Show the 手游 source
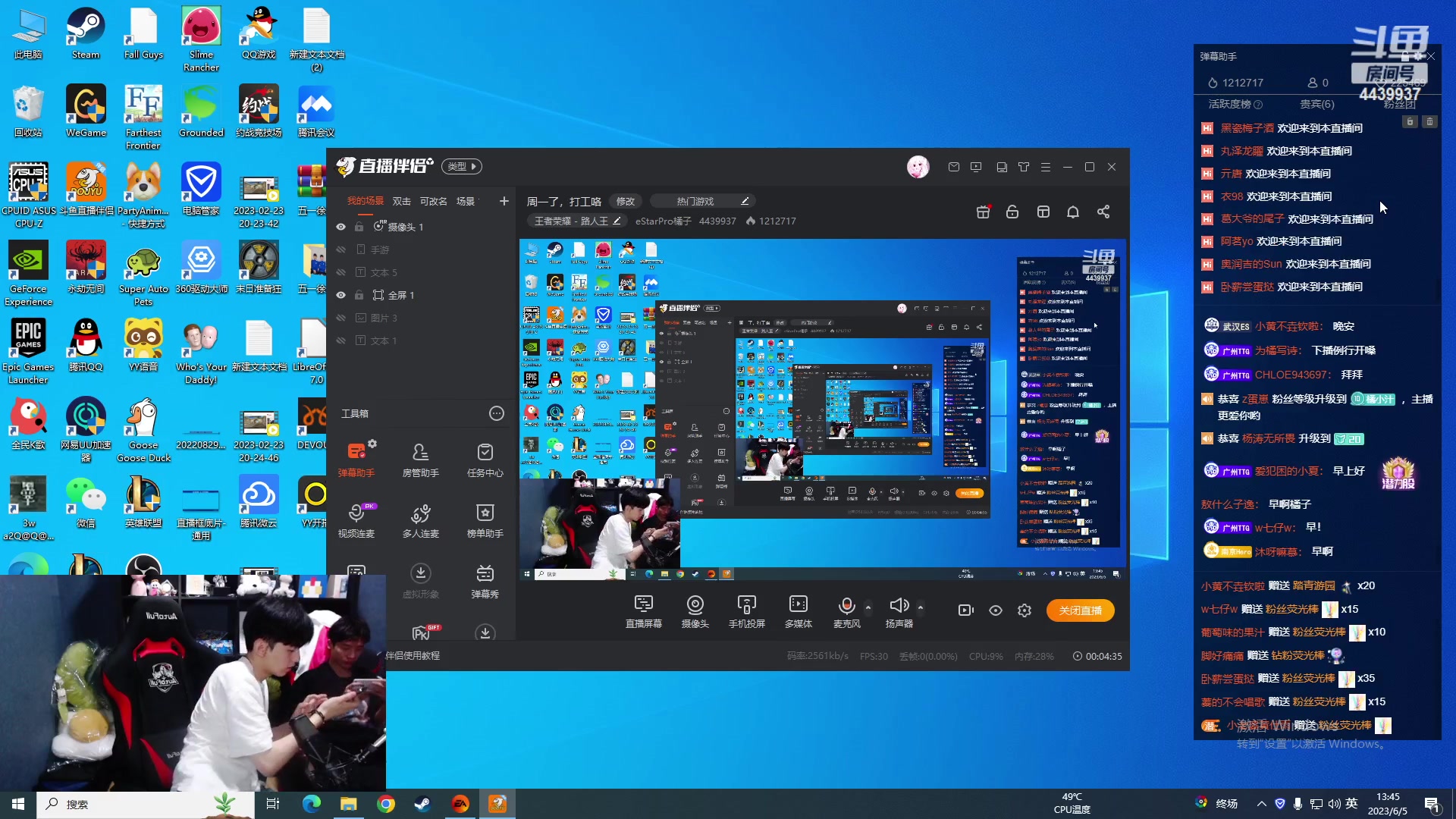This screenshot has height=819, width=1456. (x=341, y=249)
